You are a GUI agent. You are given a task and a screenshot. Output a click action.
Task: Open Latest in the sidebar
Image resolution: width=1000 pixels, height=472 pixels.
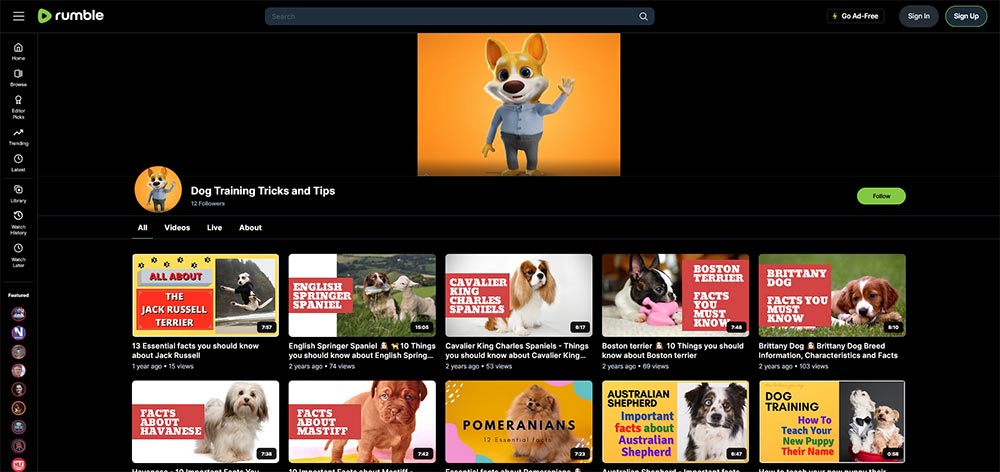click(x=18, y=163)
